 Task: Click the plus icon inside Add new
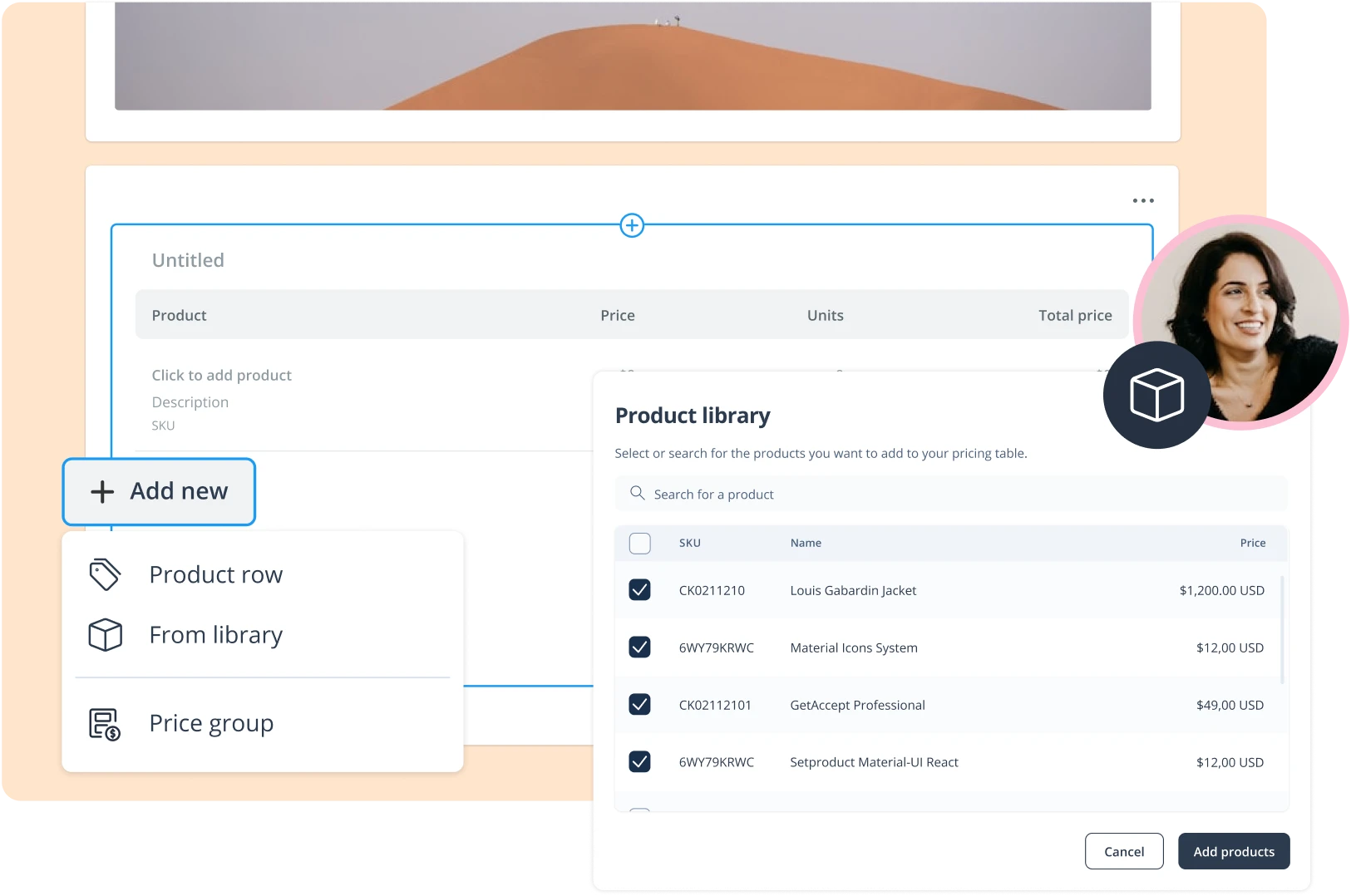(x=101, y=491)
